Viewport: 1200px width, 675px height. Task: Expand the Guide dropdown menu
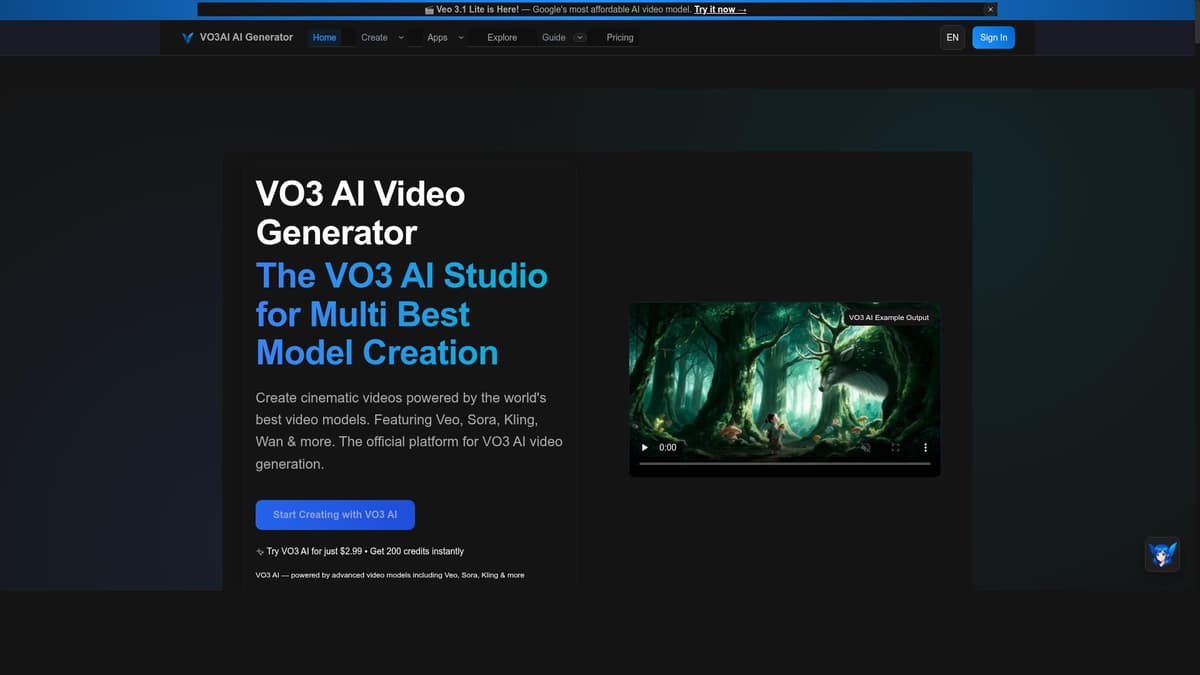(x=580, y=37)
